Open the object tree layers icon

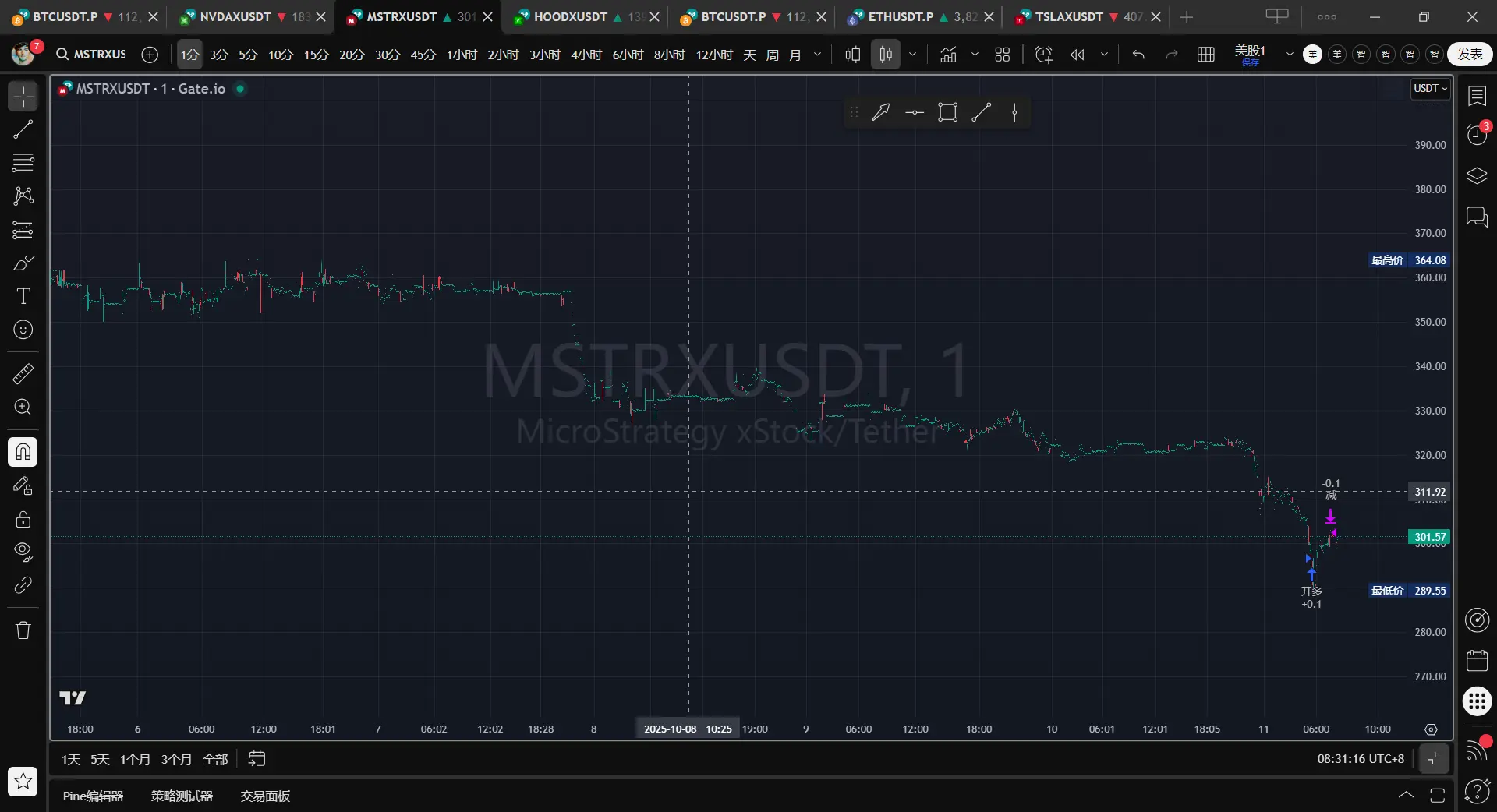click(1478, 175)
